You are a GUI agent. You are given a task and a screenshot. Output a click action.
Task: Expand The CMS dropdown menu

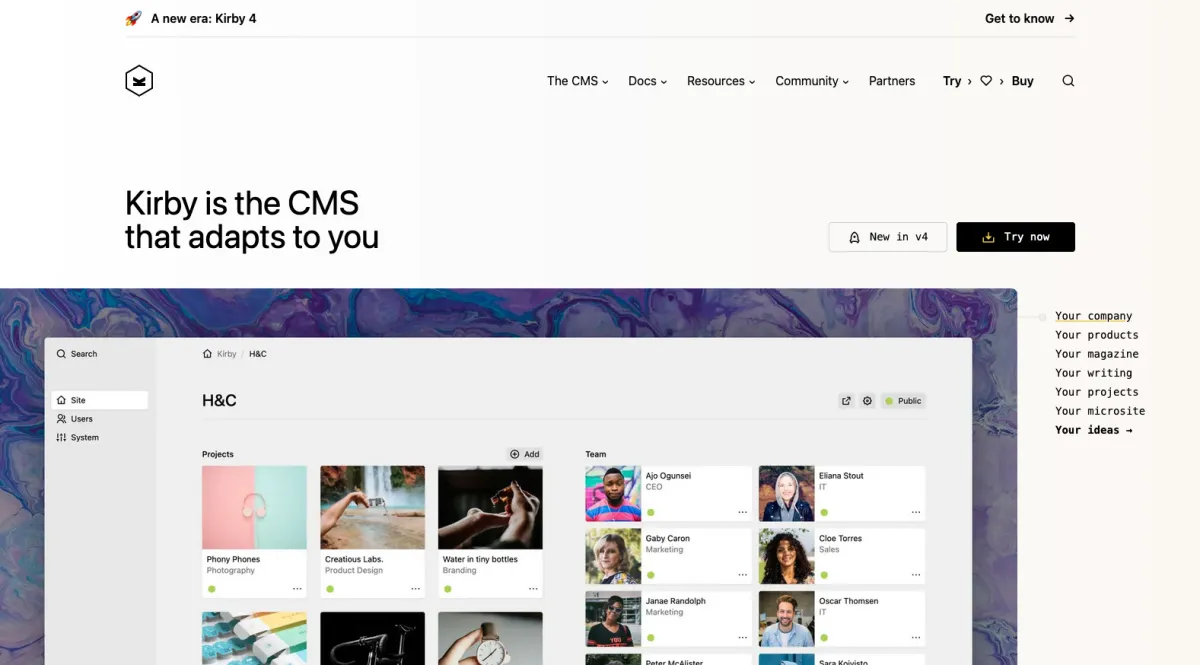pos(577,81)
